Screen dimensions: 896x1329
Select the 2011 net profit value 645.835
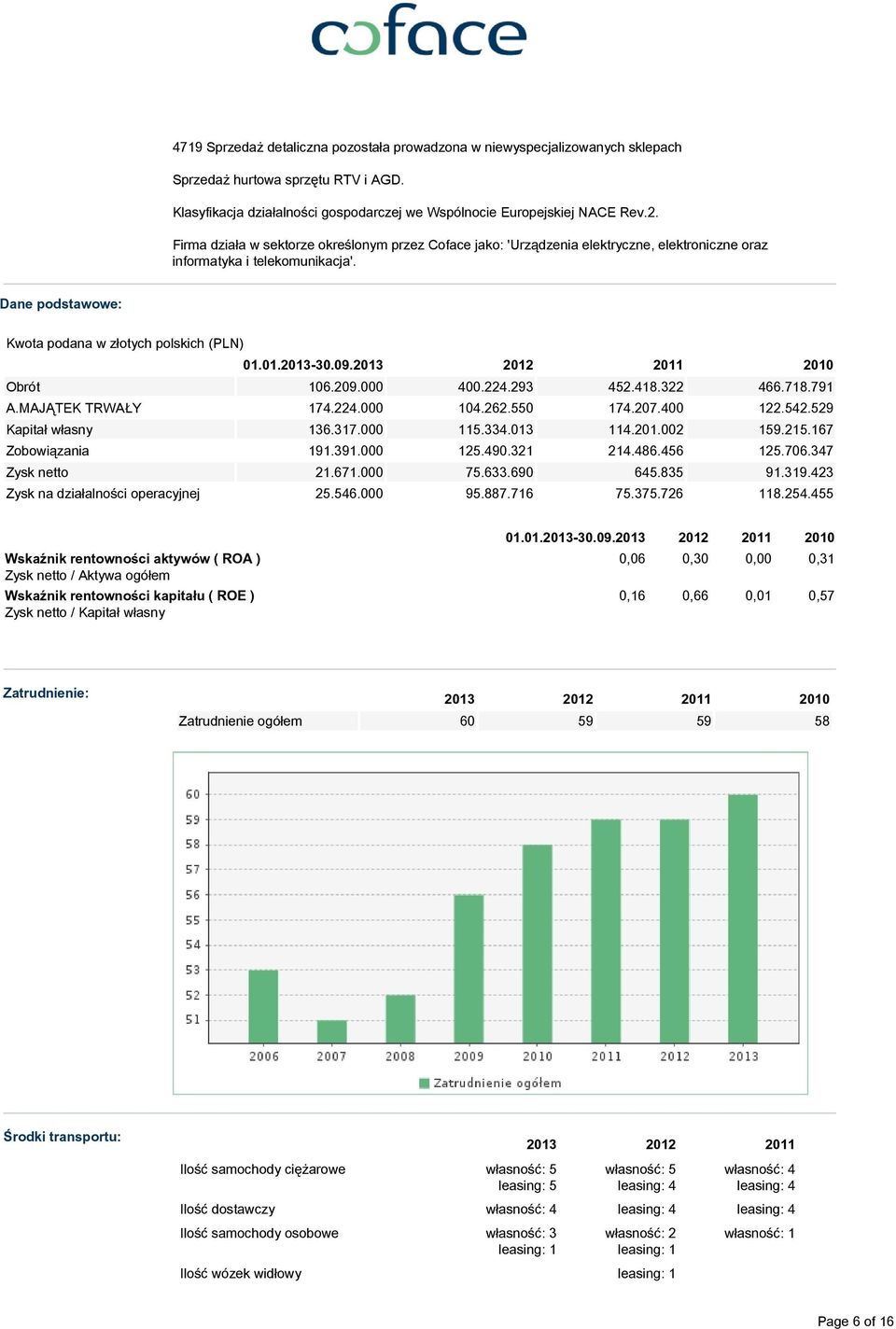tap(659, 472)
